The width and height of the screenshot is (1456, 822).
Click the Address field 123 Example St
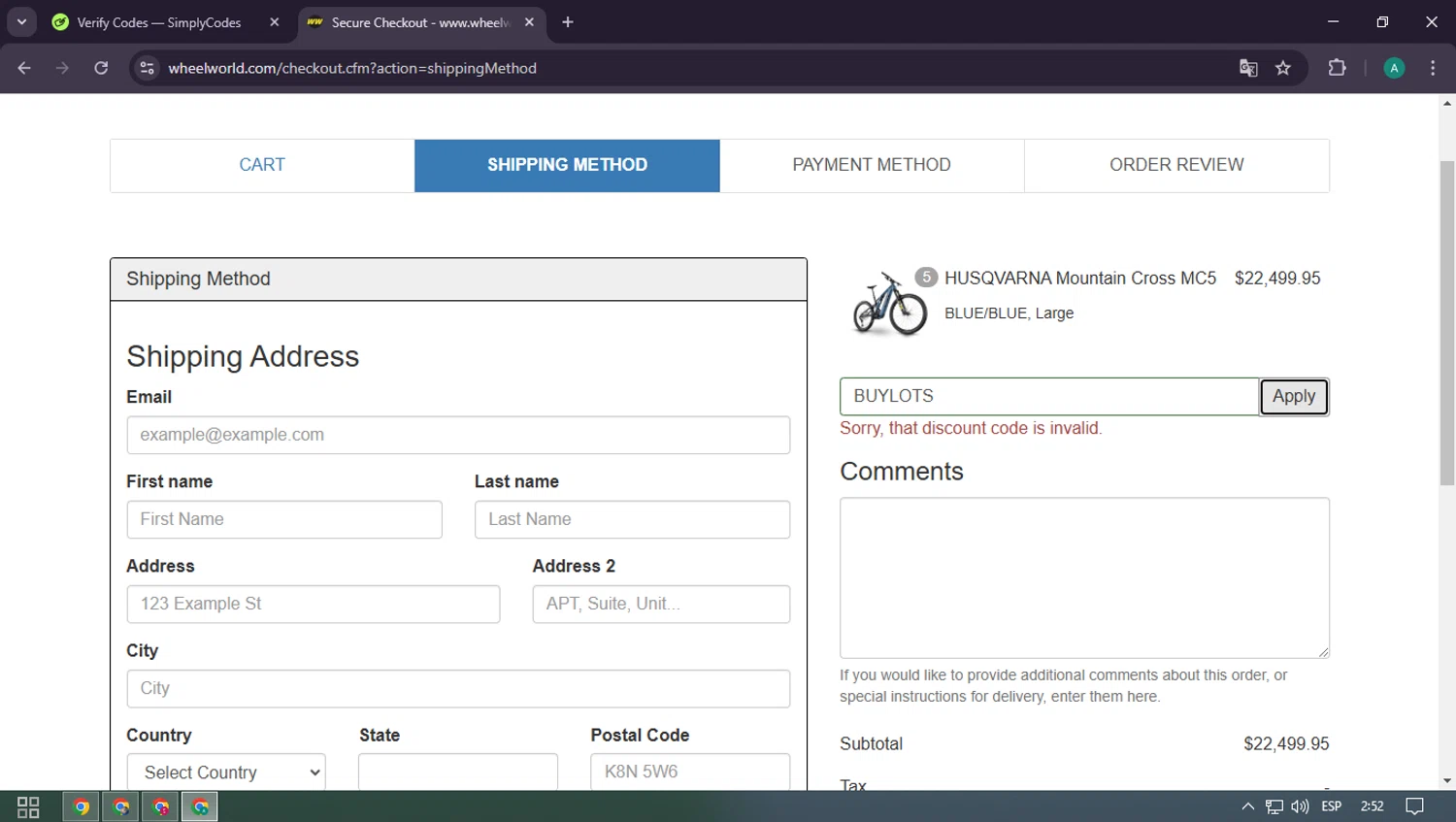coord(314,604)
